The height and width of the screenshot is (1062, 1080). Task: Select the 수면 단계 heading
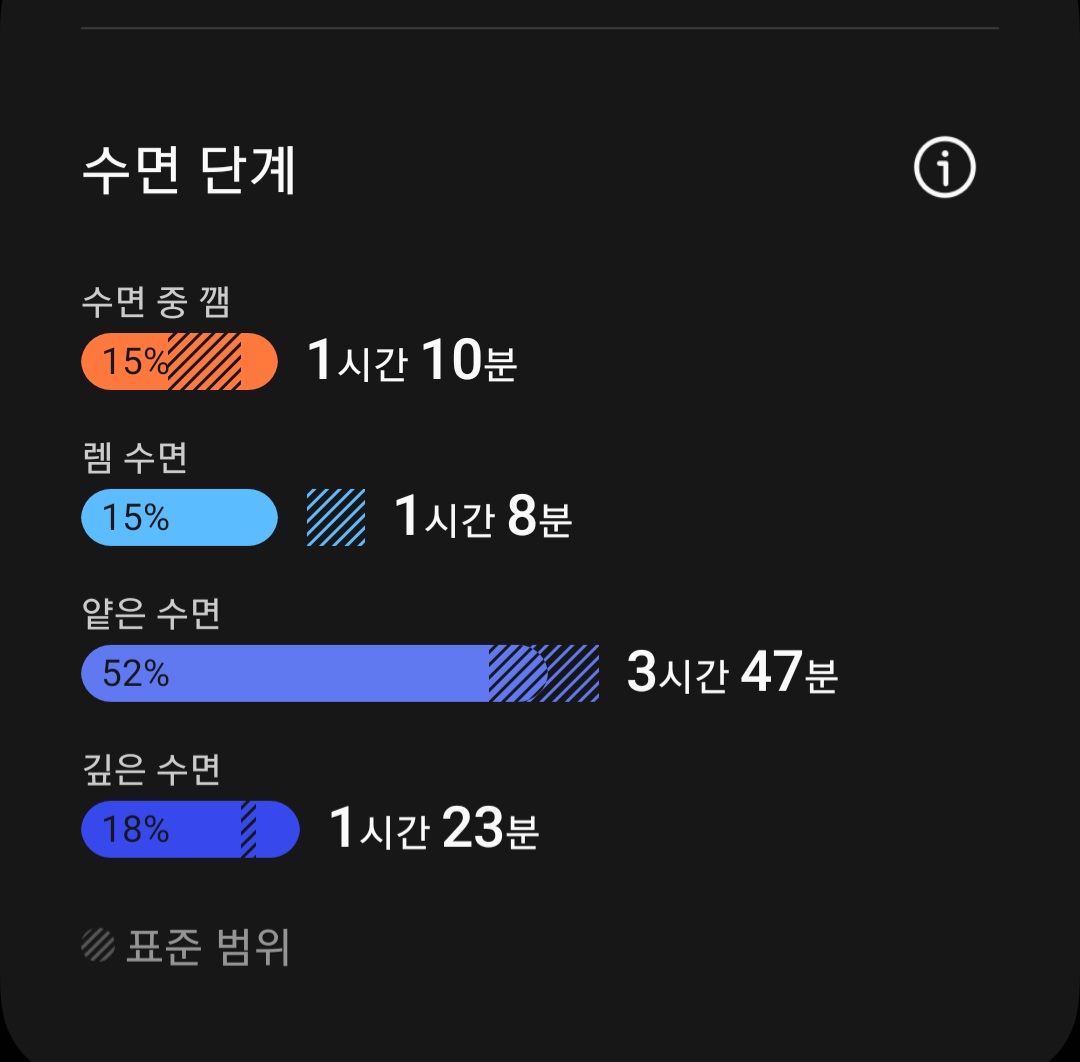[189, 169]
